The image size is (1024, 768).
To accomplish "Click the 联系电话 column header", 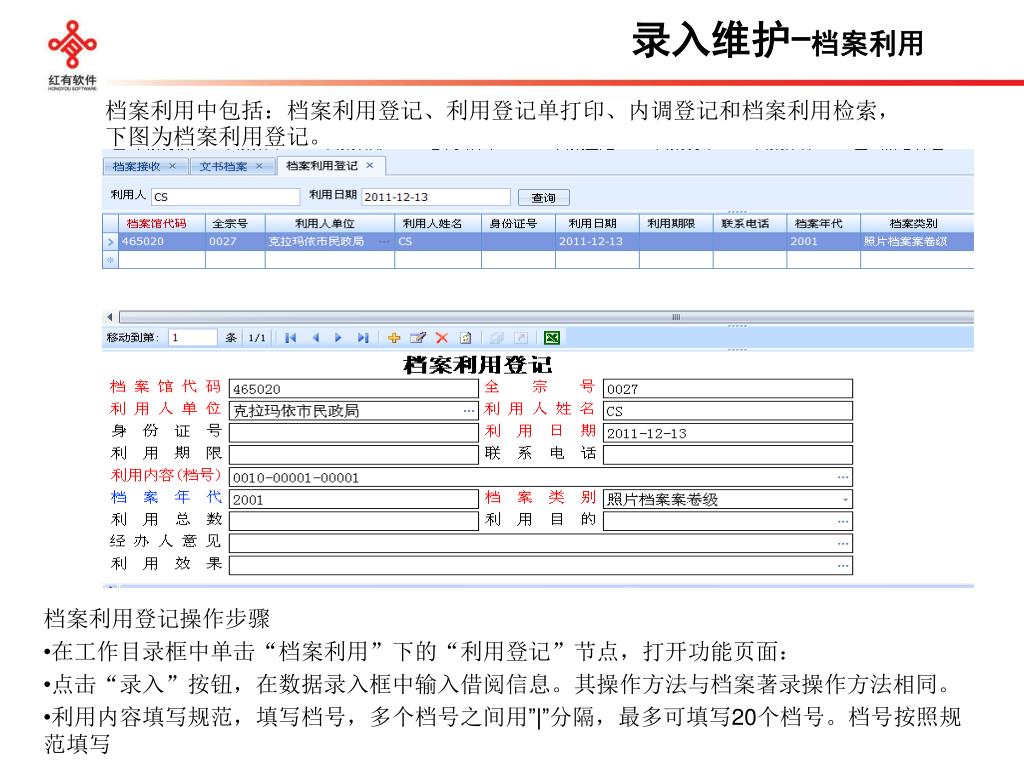I will 750,223.
